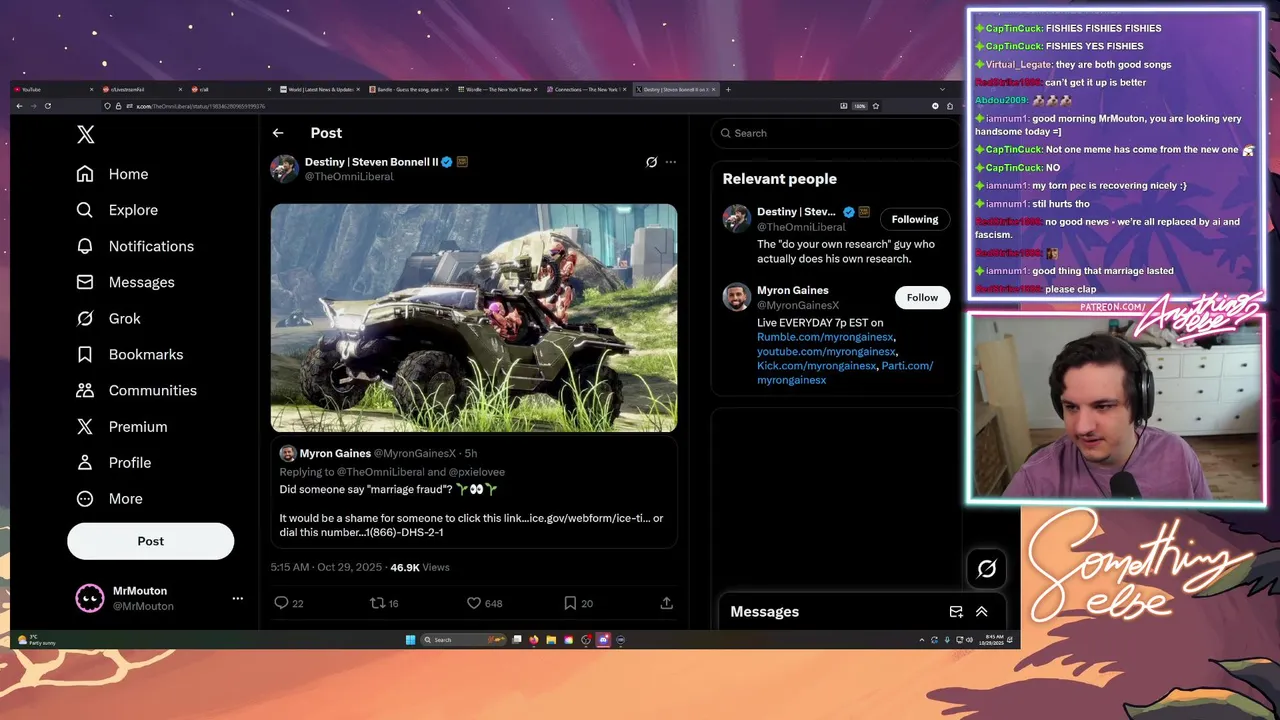Viewport: 1280px width, 720px height.
Task: Open Premium in the sidebar
Action: tap(122, 426)
